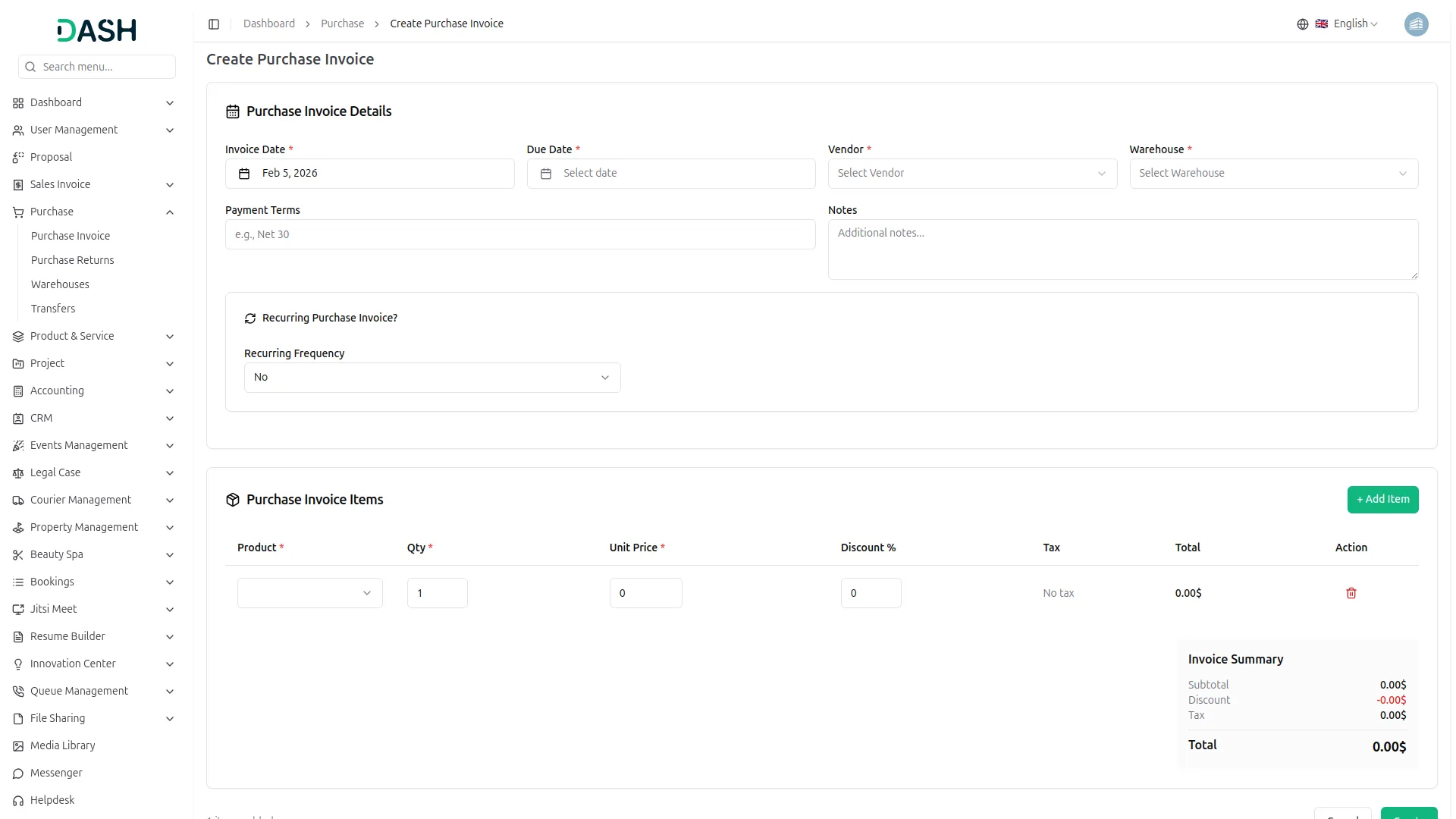Open the Select Warehouse dropdown
This screenshot has height=819, width=1456.
[x=1273, y=174]
